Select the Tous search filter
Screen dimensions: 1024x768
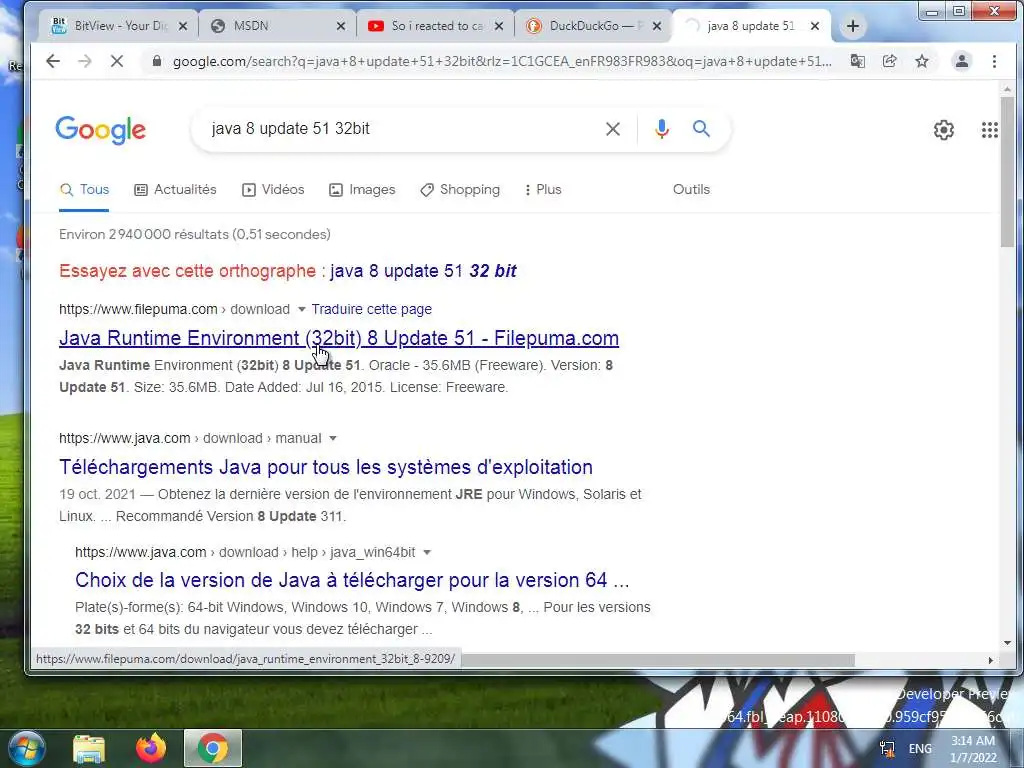point(84,189)
